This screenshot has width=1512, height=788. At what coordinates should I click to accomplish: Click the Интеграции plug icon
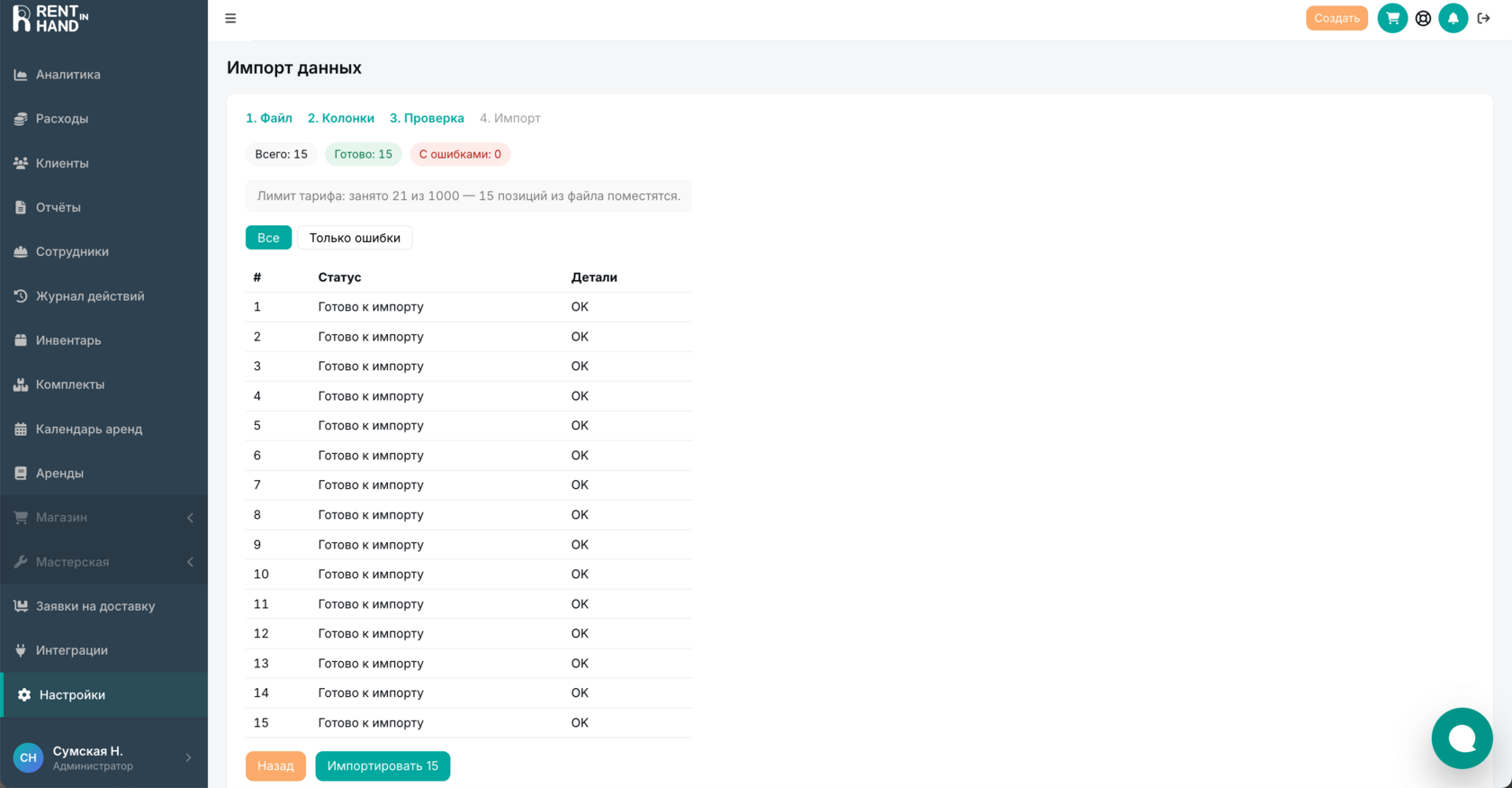point(21,650)
